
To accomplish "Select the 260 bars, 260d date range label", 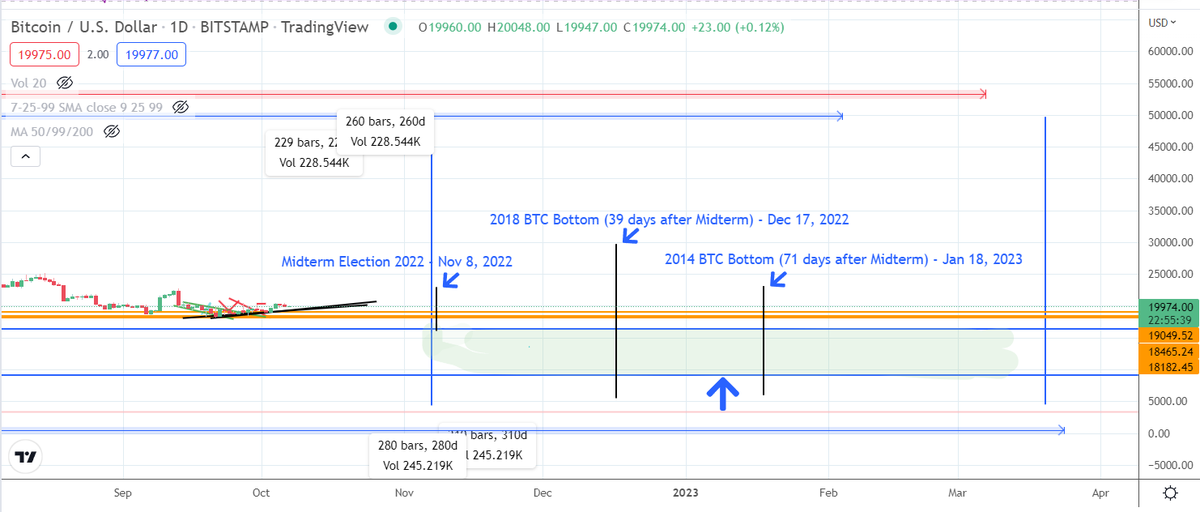I will coord(386,131).
